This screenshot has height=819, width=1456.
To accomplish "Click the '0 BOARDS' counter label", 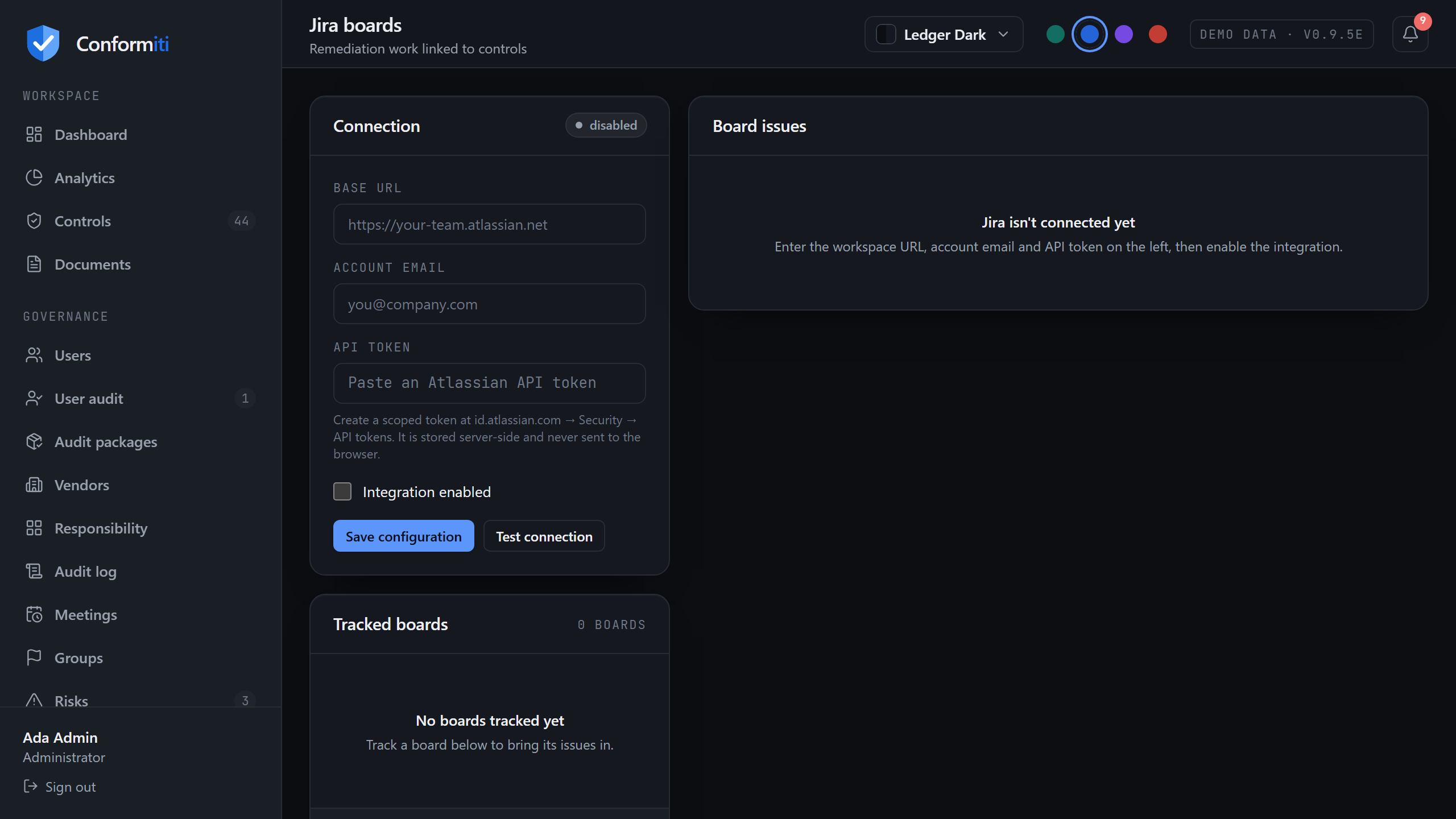I will 611,624.
